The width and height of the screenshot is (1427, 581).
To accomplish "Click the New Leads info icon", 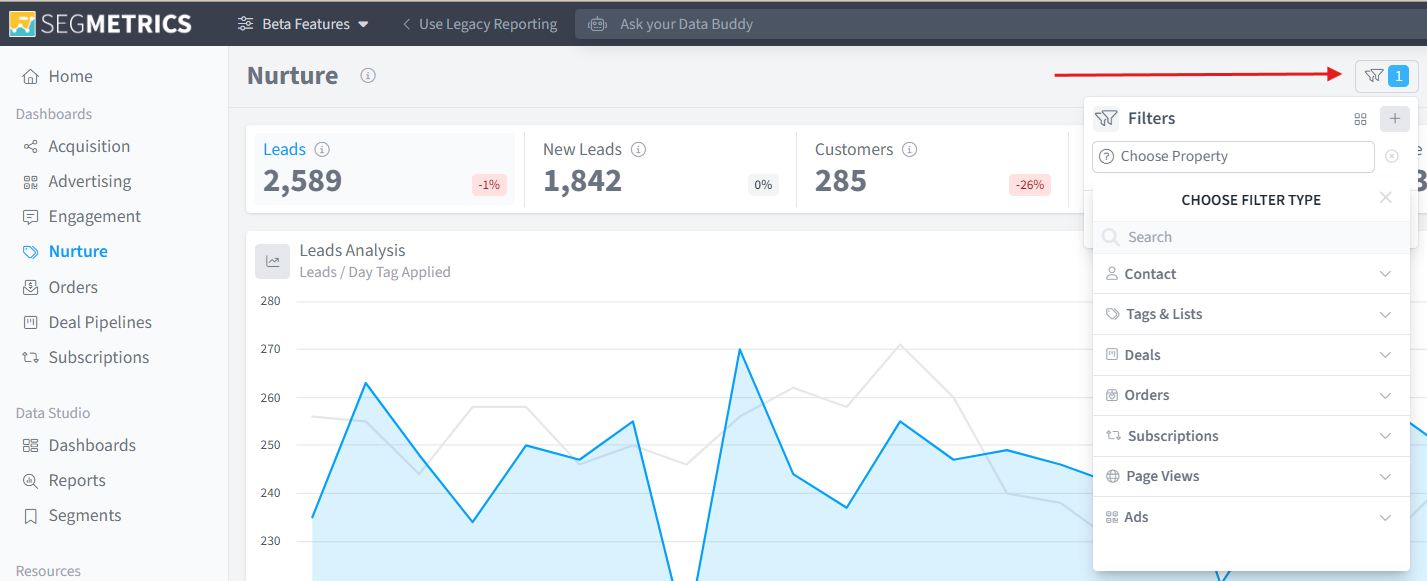I will pos(638,149).
